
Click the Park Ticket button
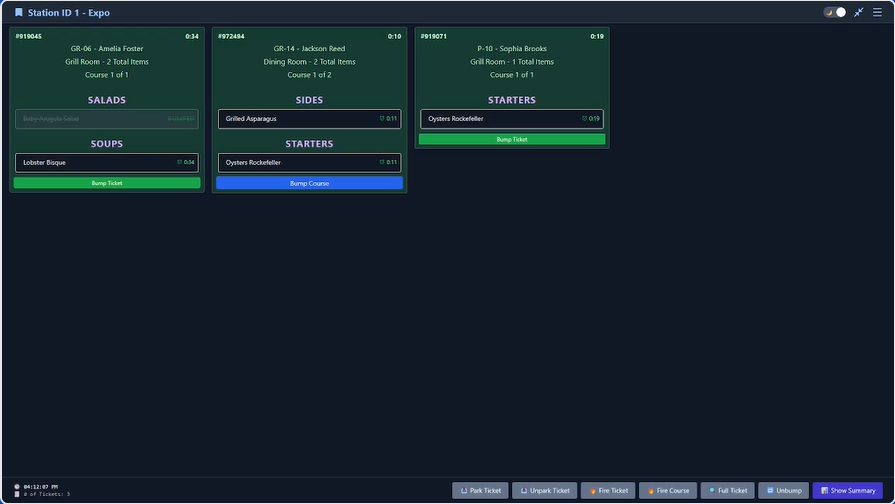point(480,490)
